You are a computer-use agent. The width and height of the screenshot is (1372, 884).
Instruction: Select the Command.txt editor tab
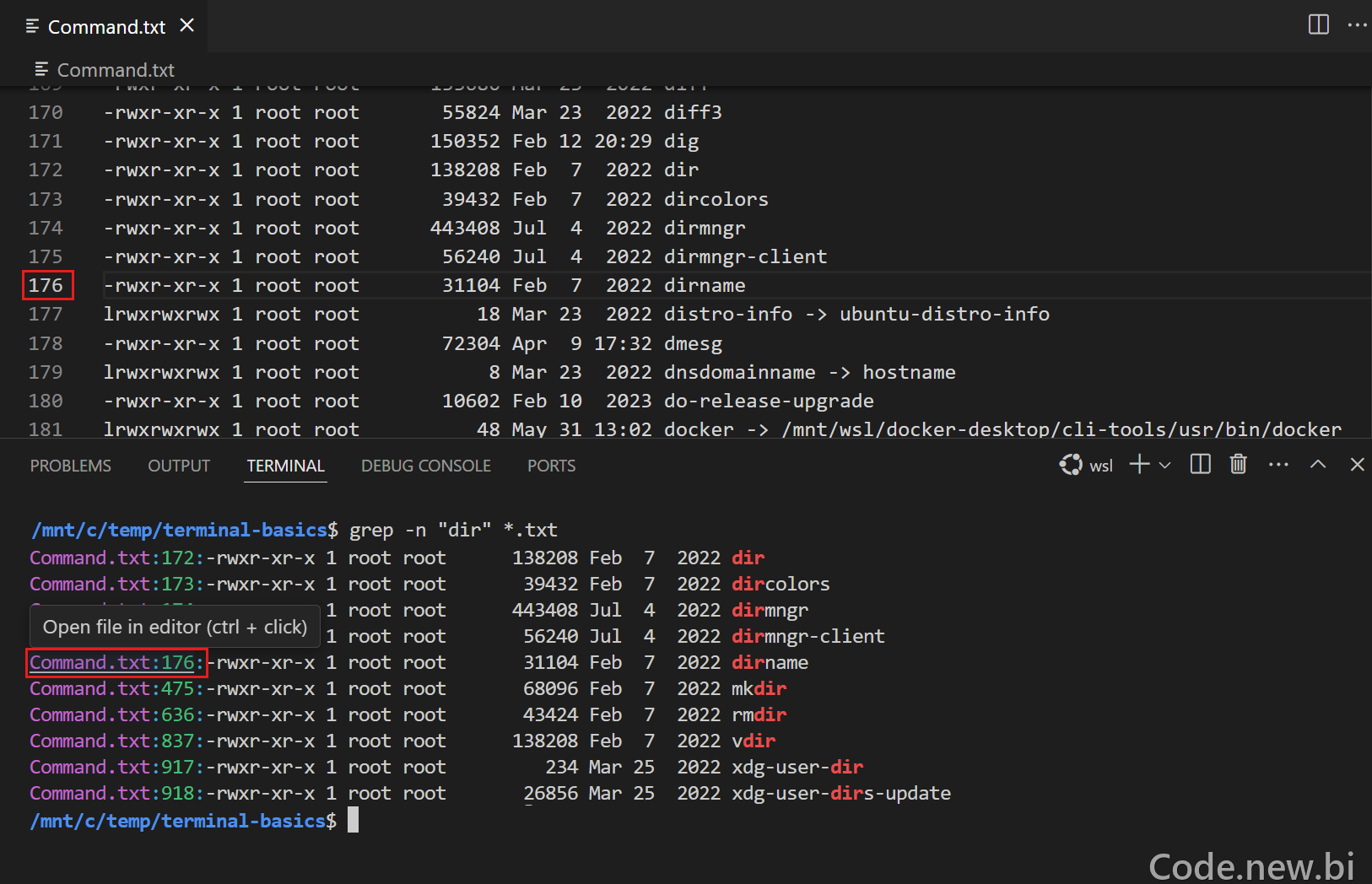tap(104, 26)
